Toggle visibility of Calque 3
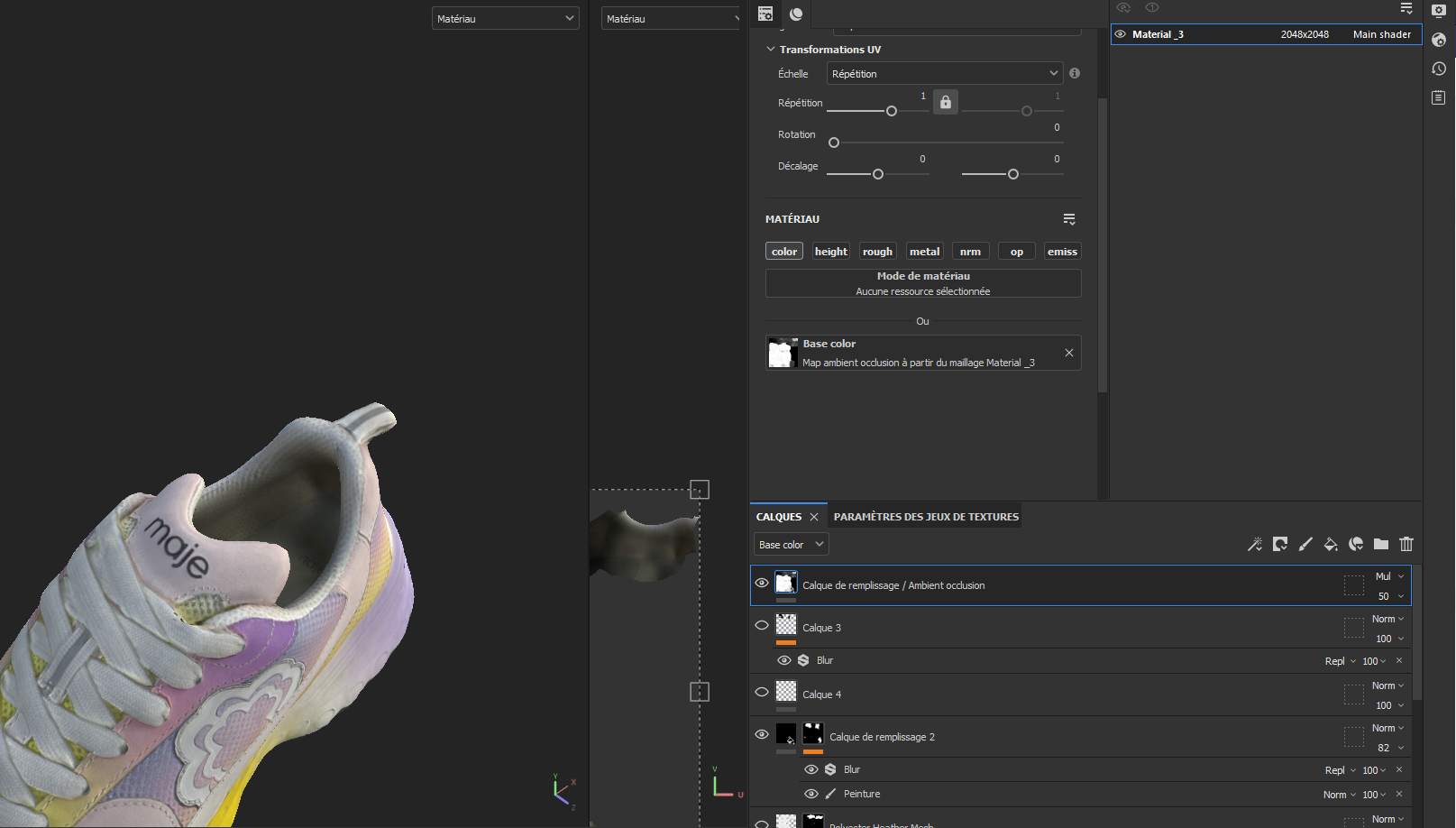This screenshot has height=828, width=1456. 762,626
